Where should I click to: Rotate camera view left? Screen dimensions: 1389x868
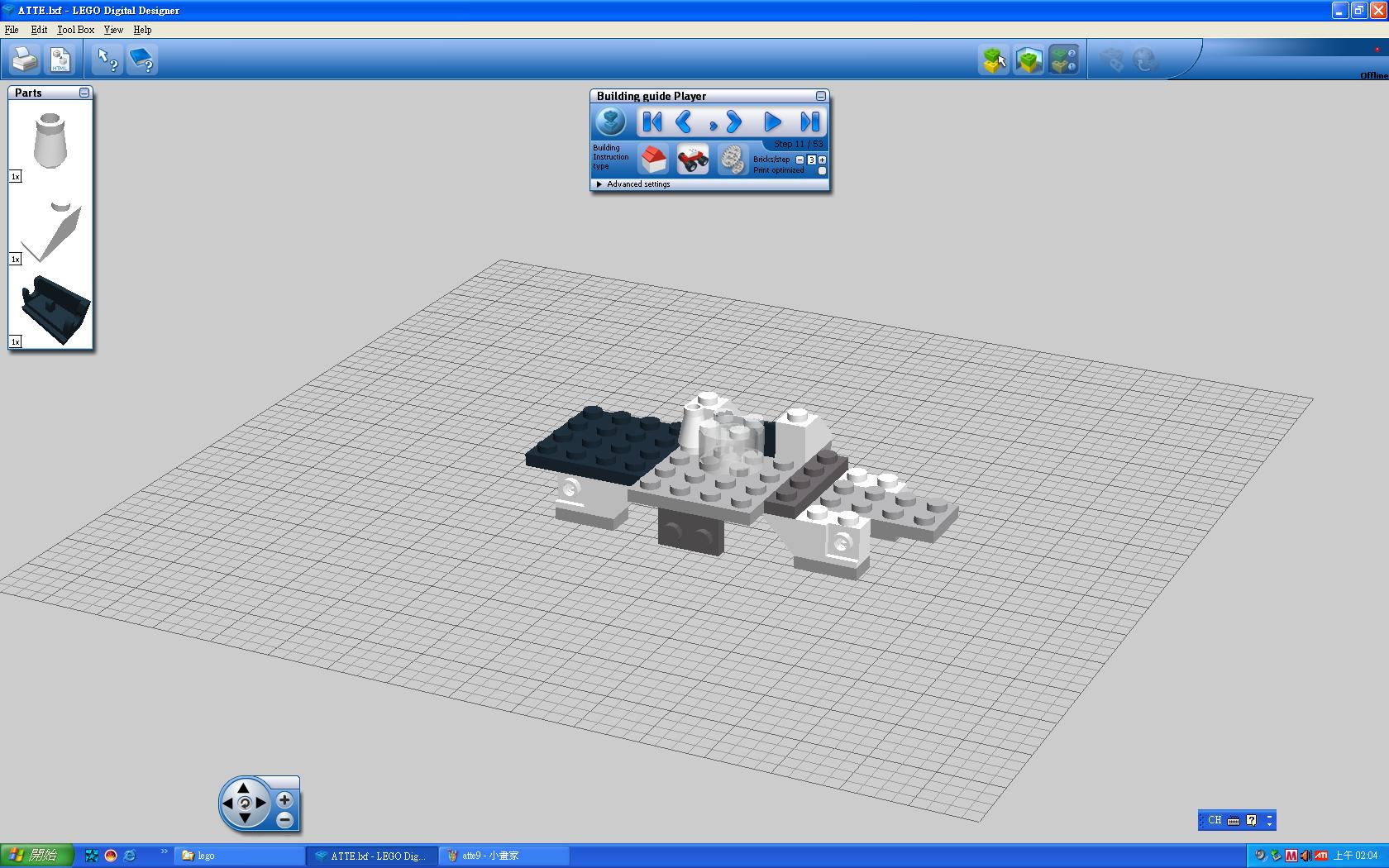228,803
